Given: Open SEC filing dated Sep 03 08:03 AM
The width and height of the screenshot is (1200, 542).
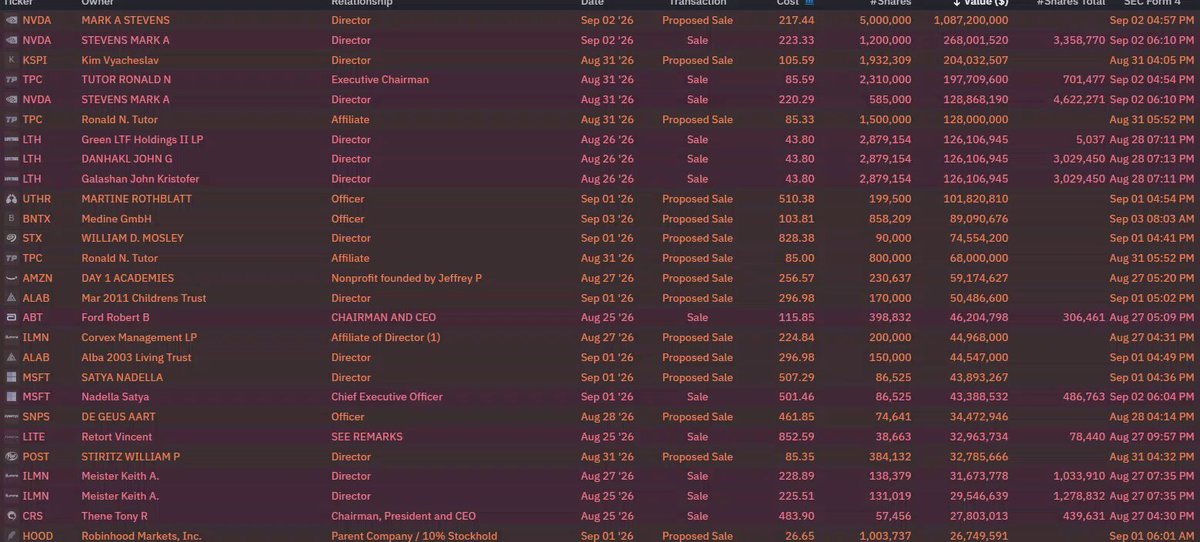Looking at the screenshot, I should 1152,219.
